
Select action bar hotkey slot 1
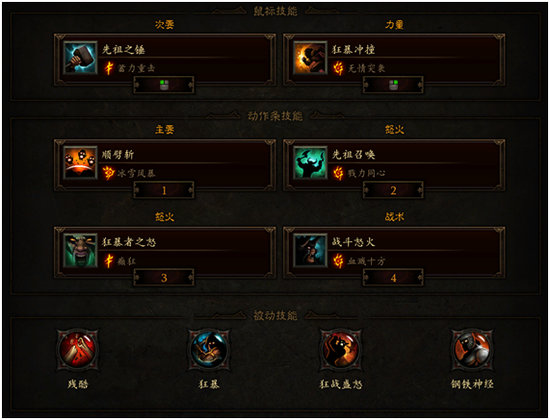click(164, 190)
